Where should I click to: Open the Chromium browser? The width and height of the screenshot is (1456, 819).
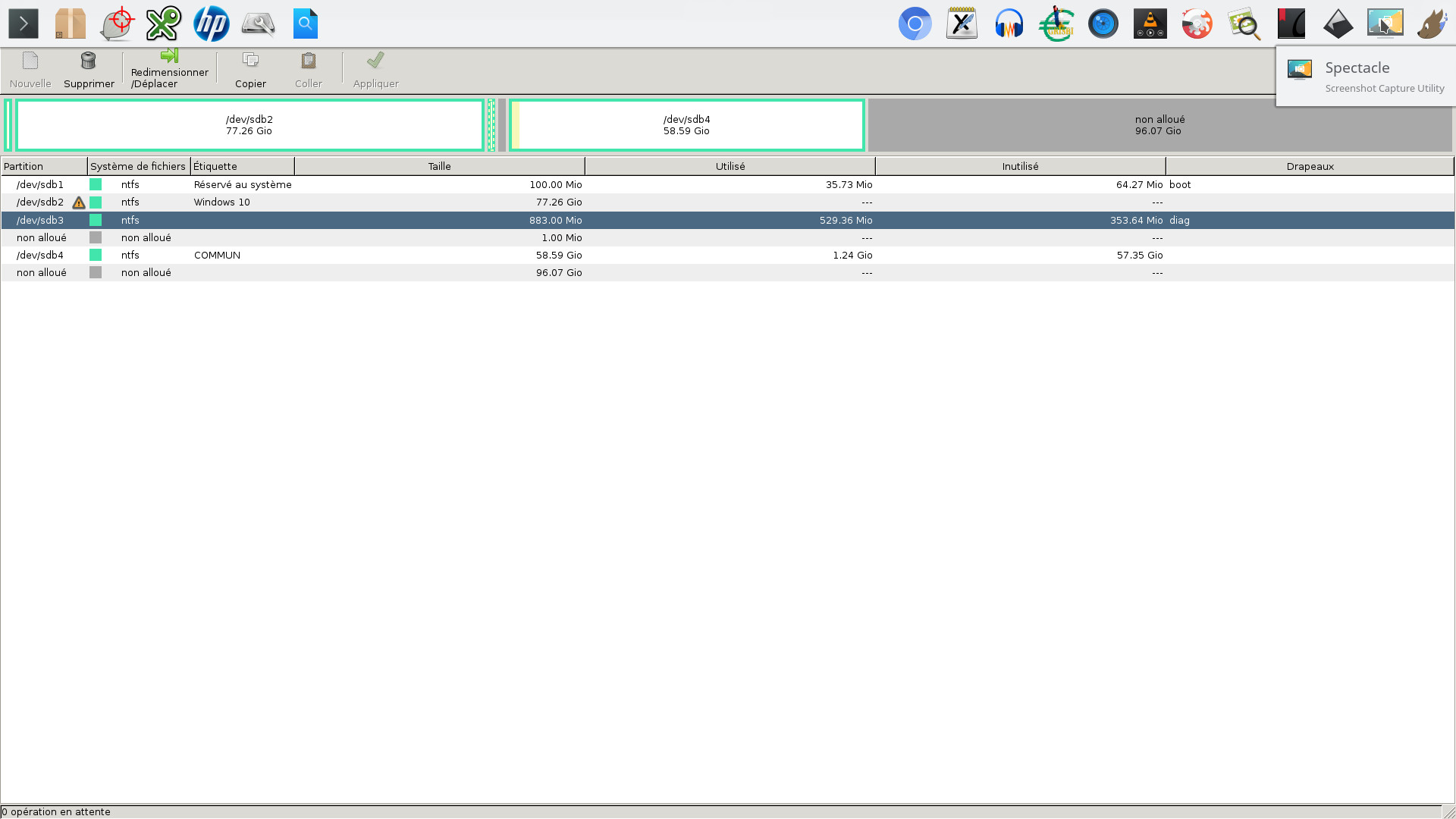[915, 24]
